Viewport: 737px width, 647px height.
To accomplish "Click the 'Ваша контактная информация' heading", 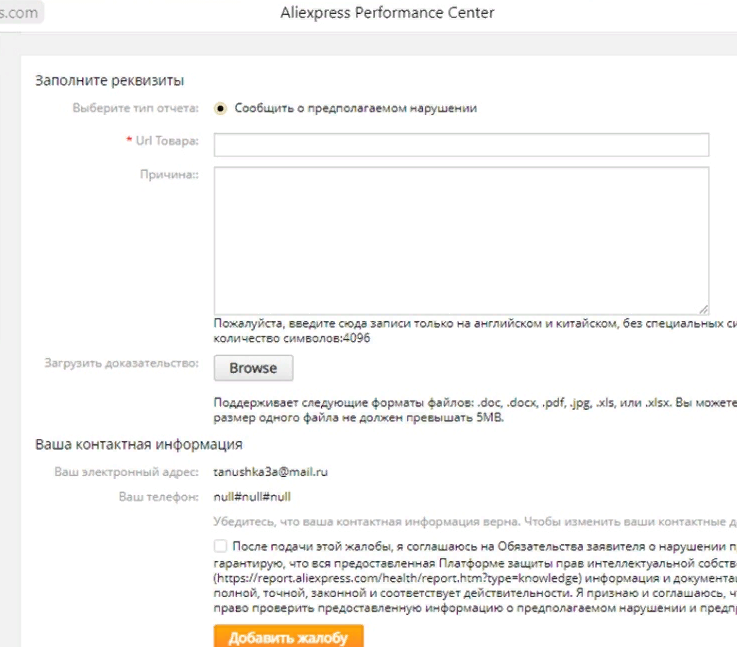I will 139,444.
